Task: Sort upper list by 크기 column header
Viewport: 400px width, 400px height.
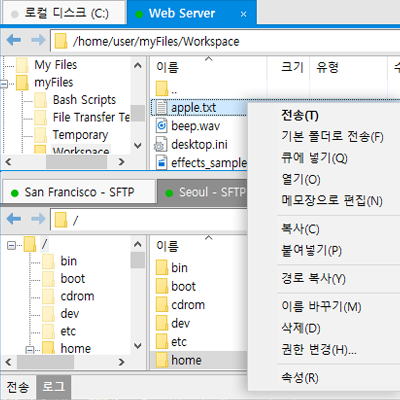Action: pos(288,67)
